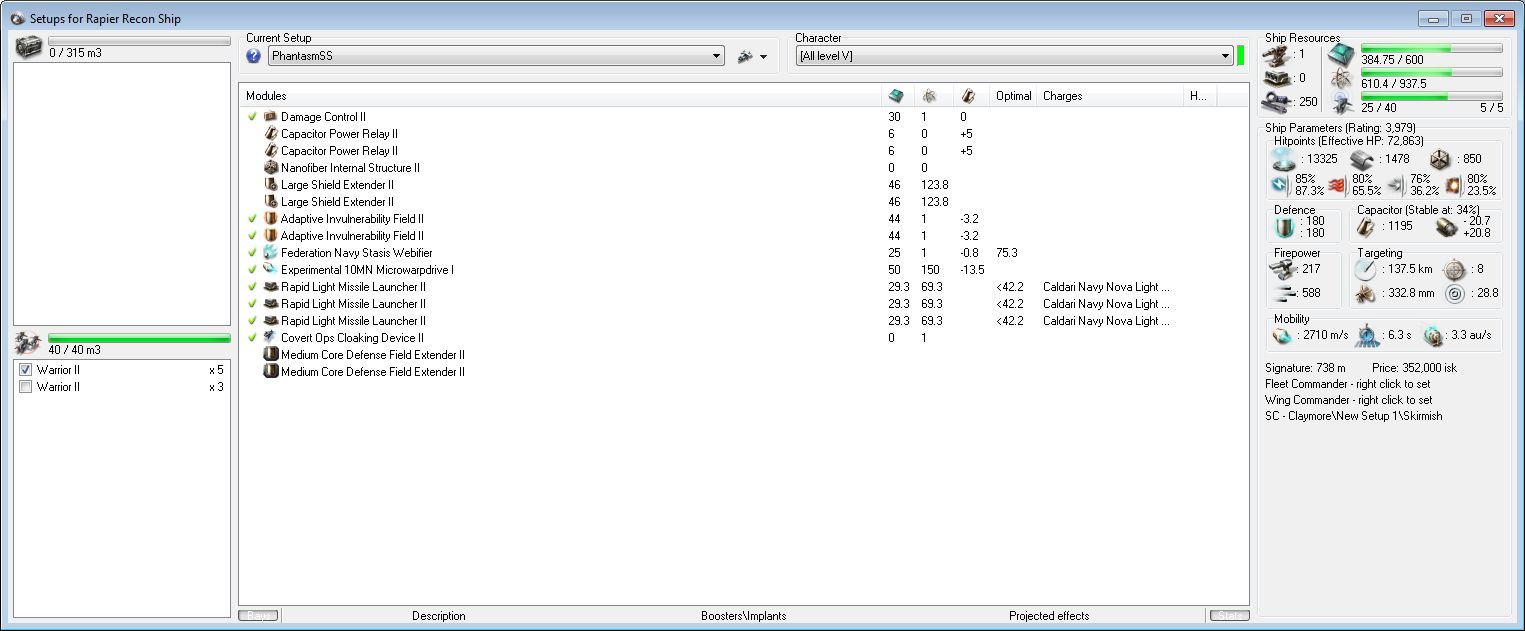
Task: Click the drone bay icon
Action: [x=28, y=344]
